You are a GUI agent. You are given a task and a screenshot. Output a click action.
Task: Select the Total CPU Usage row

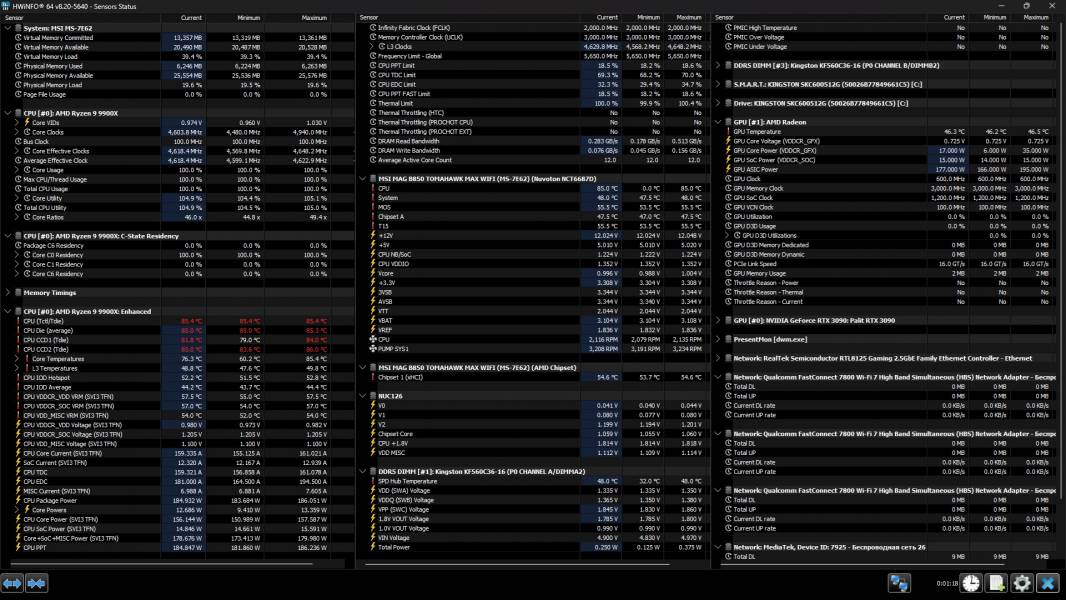point(177,189)
